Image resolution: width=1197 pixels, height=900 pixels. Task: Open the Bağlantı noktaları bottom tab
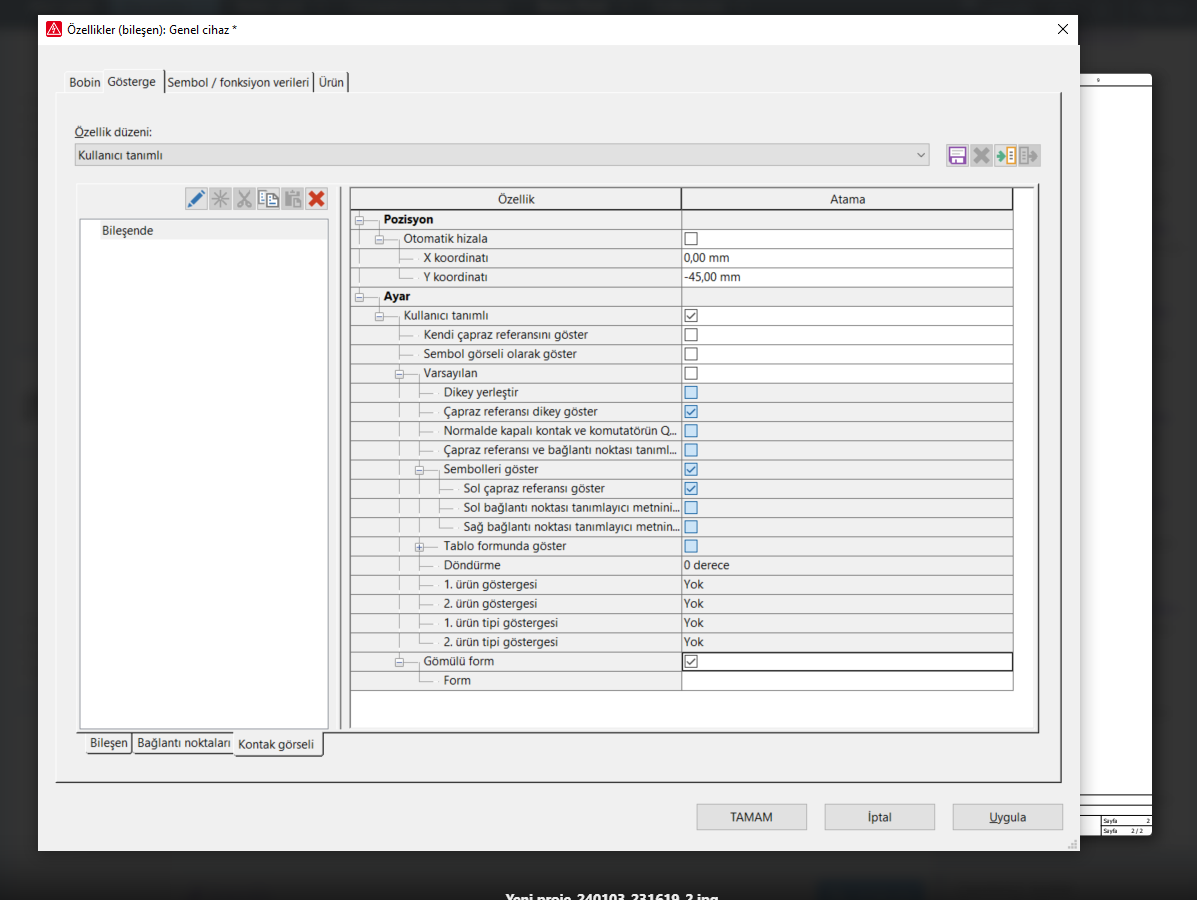tap(184, 743)
